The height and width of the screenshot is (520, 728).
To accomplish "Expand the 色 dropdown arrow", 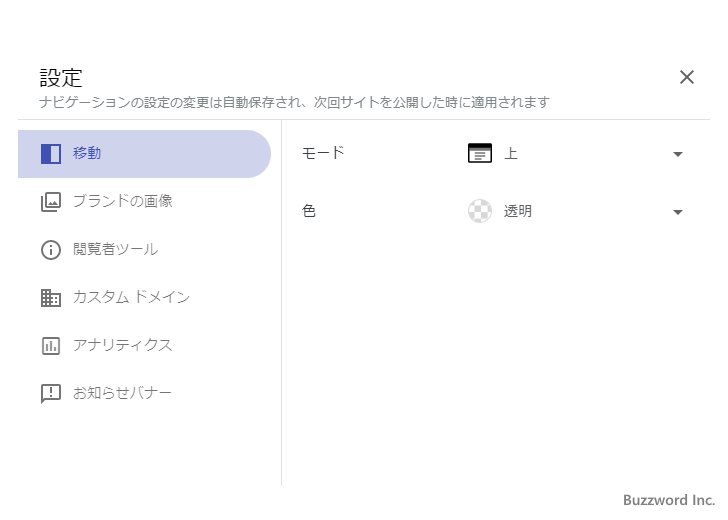I will [x=677, y=212].
